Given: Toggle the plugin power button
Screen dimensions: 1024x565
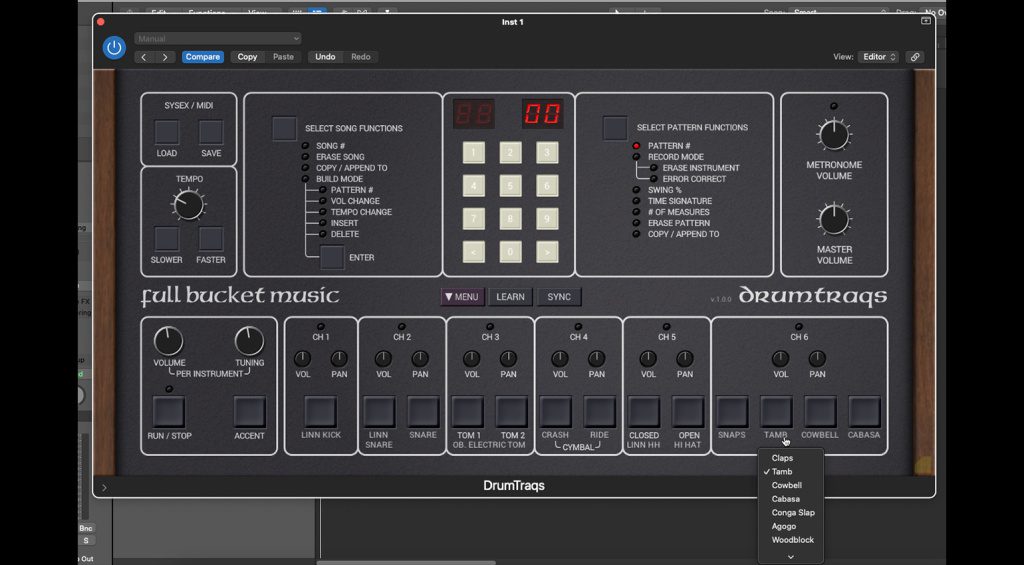Looking at the screenshot, I should (114, 48).
